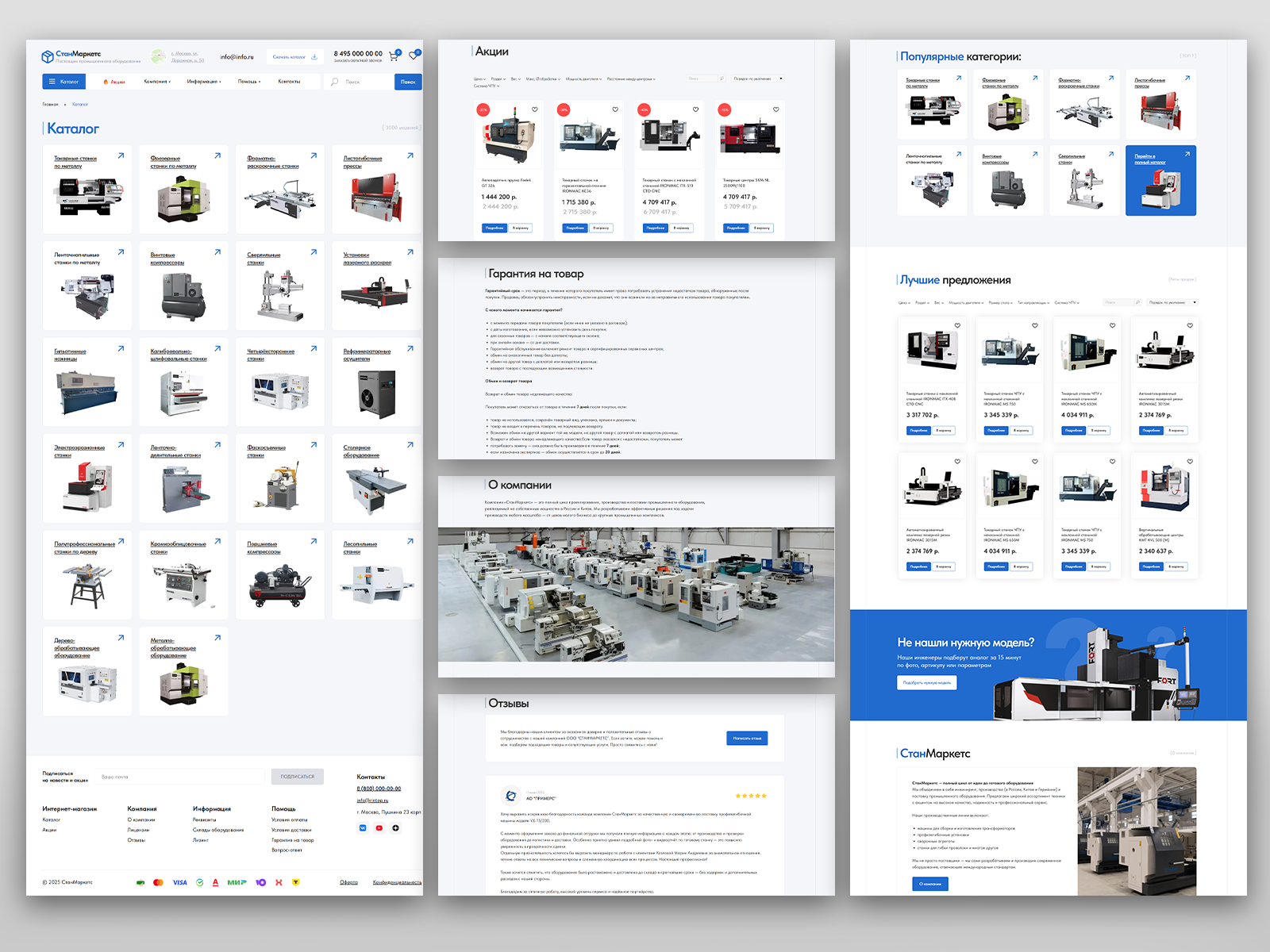Favorite the SKM NL turning center in Акции
This screenshot has height=952, width=1270.
(x=776, y=109)
